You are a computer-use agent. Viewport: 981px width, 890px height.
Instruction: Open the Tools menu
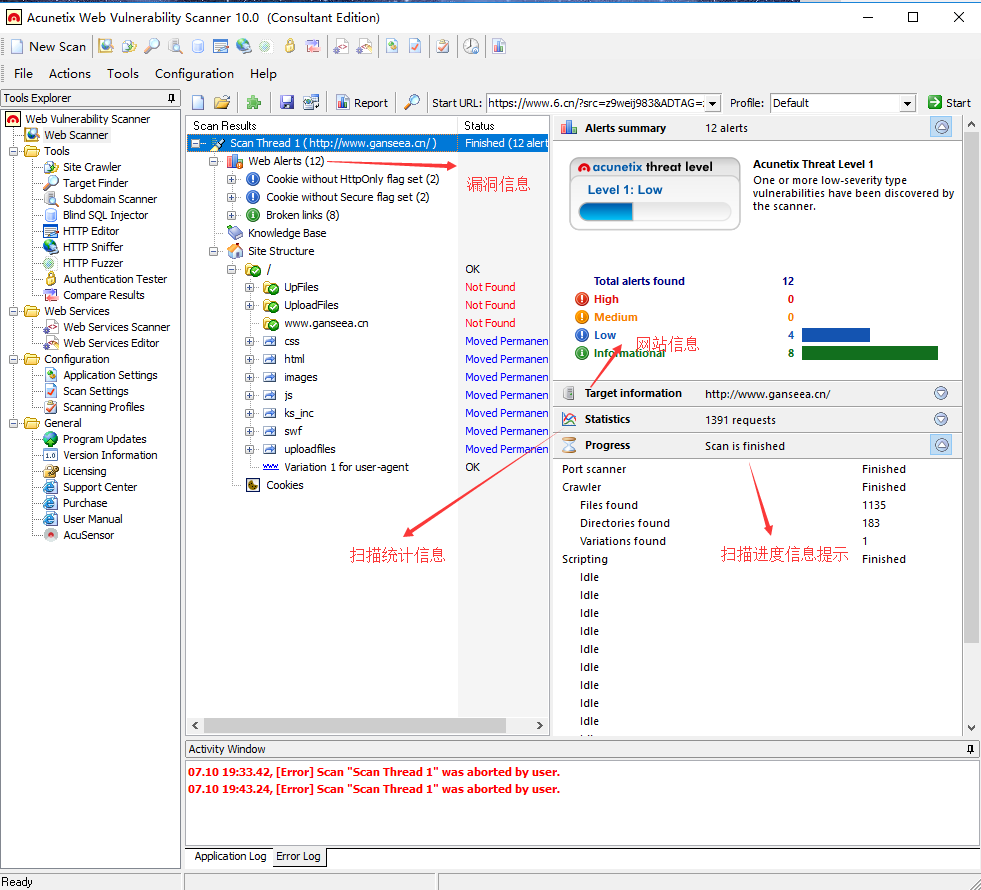click(x=123, y=74)
